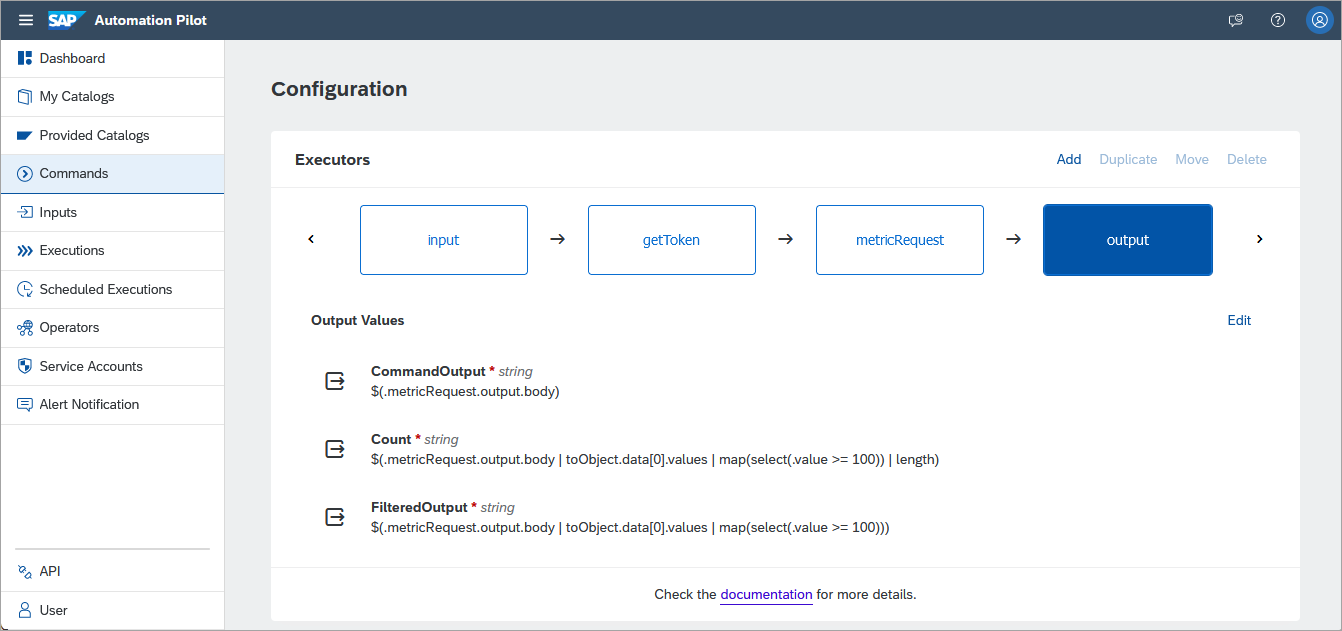The width and height of the screenshot is (1342, 631).
Task: Open the help question mark icon
Action: tap(1278, 20)
